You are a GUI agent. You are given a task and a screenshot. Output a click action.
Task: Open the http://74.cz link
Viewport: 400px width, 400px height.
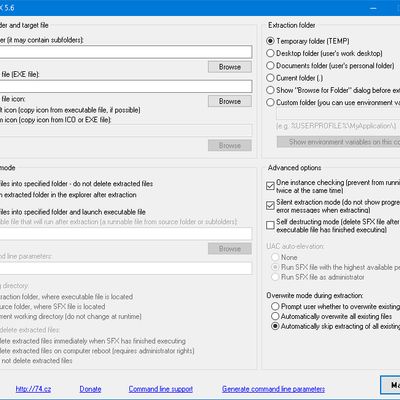33,389
